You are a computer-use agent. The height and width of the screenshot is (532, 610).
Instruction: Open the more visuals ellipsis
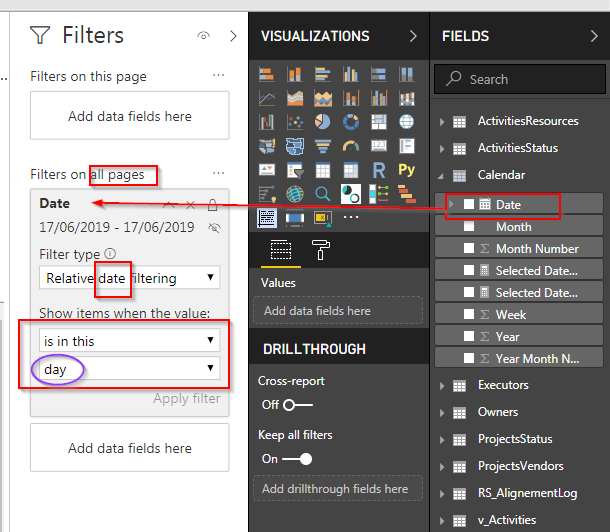351,217
